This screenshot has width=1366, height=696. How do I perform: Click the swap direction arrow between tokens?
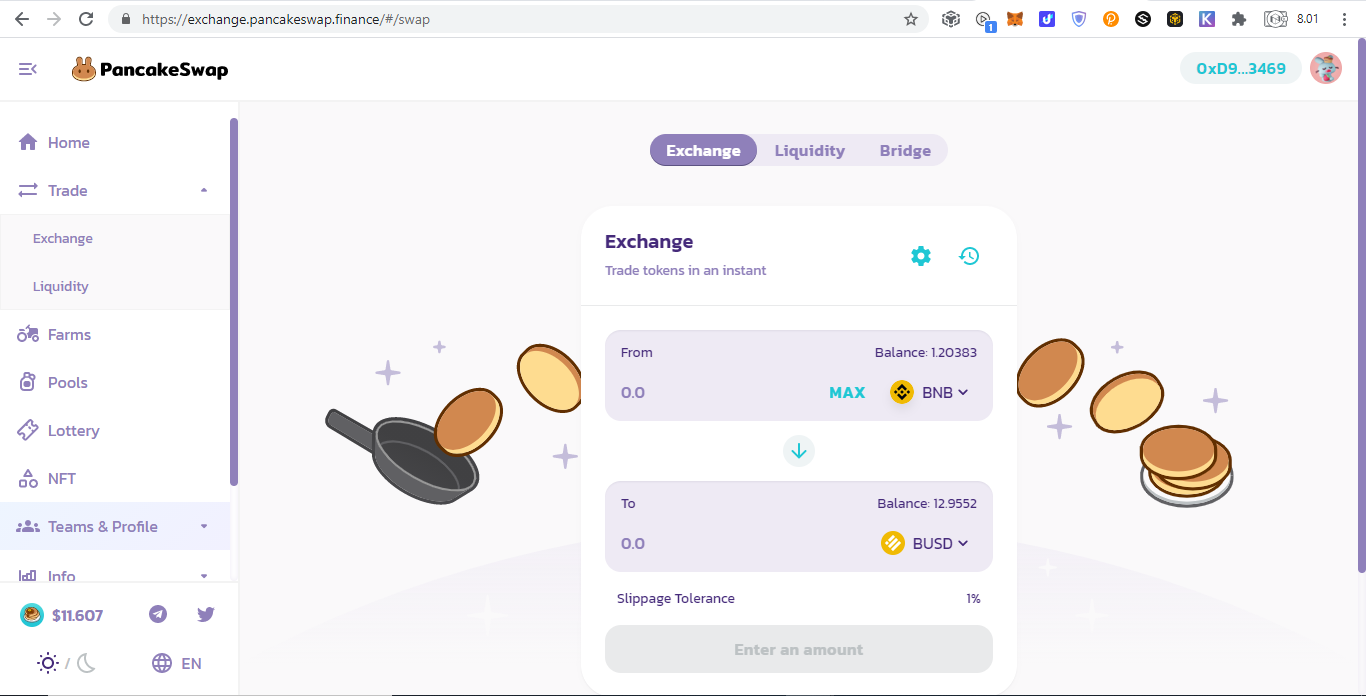(799, 451)
